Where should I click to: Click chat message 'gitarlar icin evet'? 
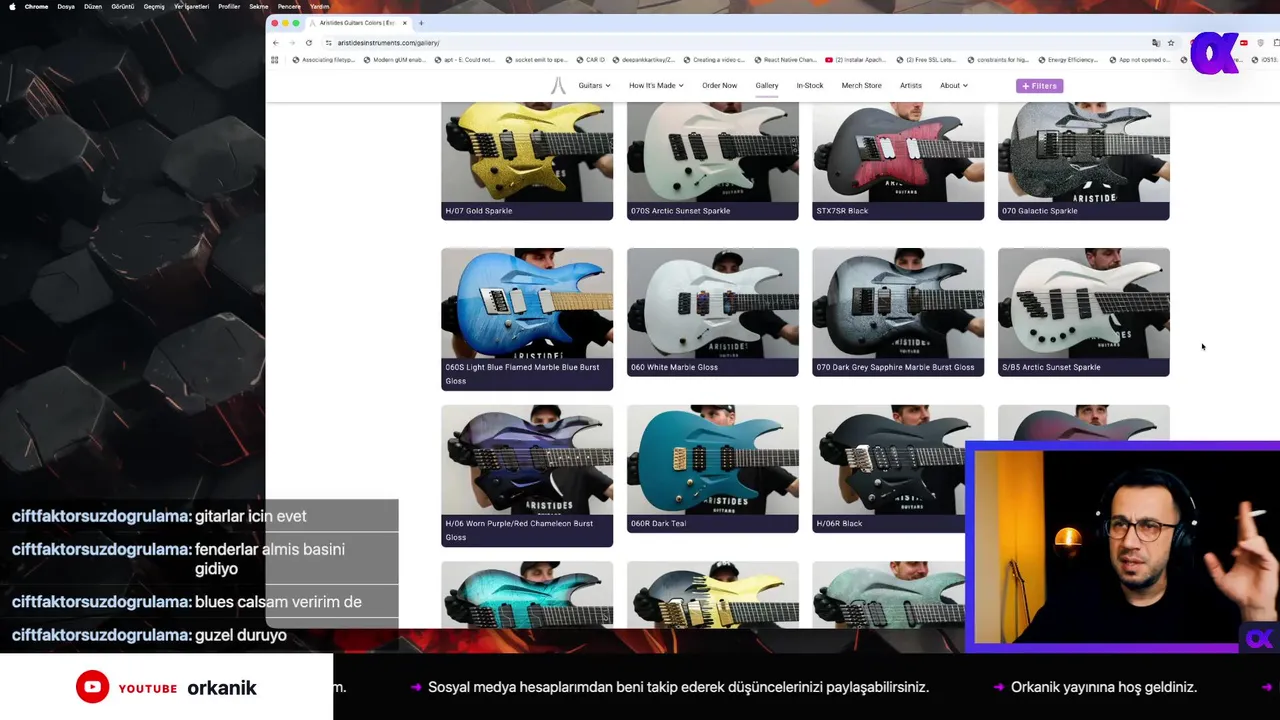251,516
